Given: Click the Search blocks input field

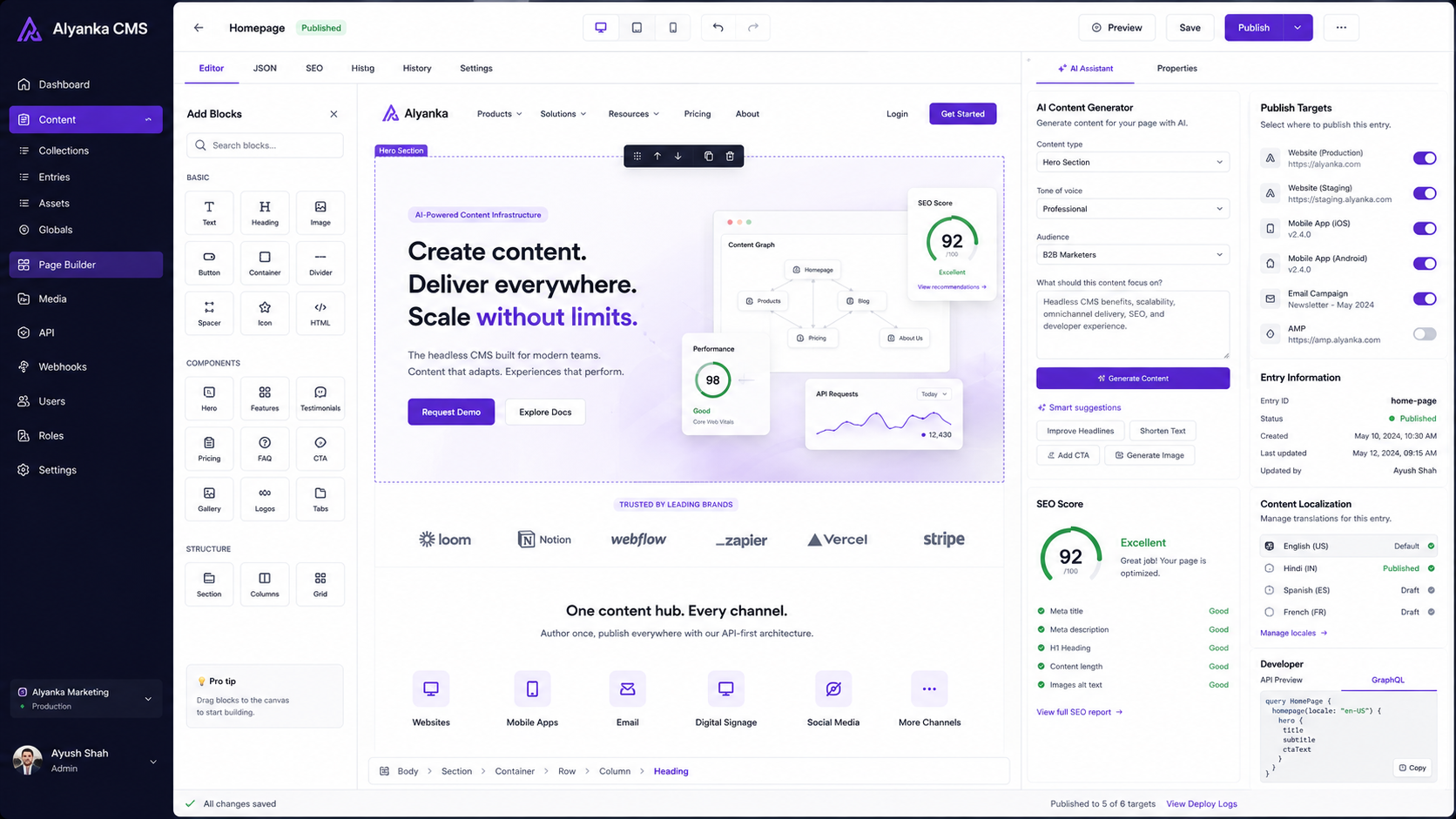Looking at the screenshot, I should (265, 145).
